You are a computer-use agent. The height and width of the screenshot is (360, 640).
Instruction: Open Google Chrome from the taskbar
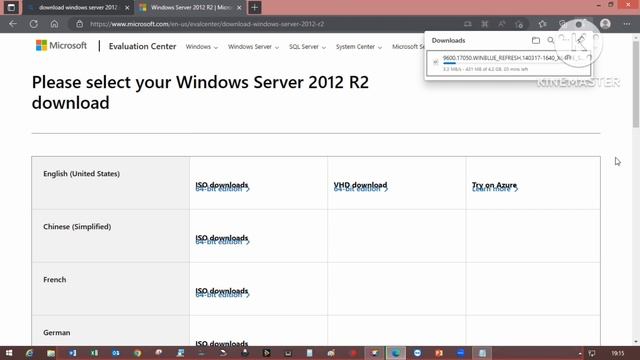tap(138, 353)
